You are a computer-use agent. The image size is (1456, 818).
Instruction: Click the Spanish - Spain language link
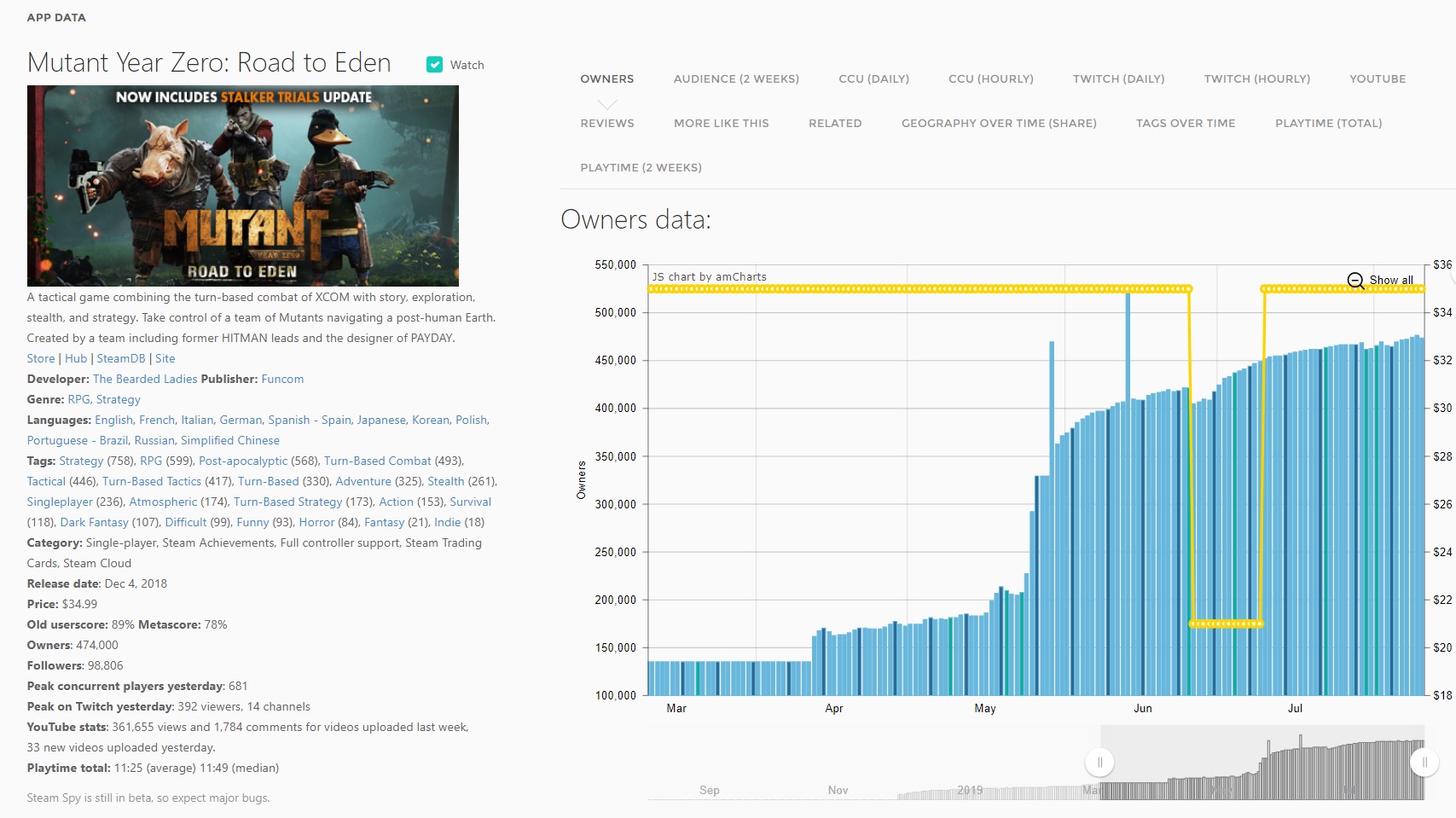coord(310,420)
